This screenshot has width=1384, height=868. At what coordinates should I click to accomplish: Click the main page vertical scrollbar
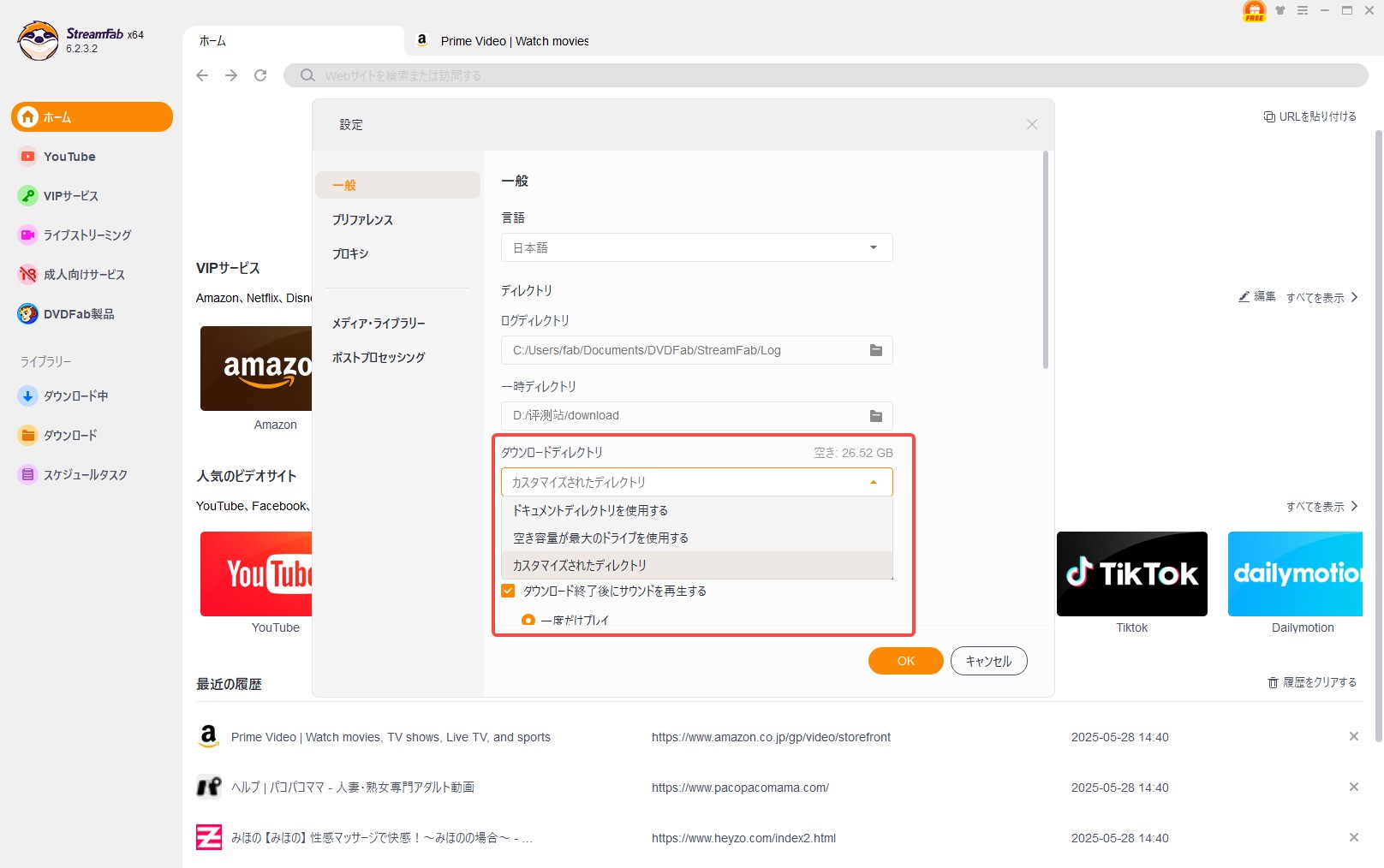(1379, 436)
